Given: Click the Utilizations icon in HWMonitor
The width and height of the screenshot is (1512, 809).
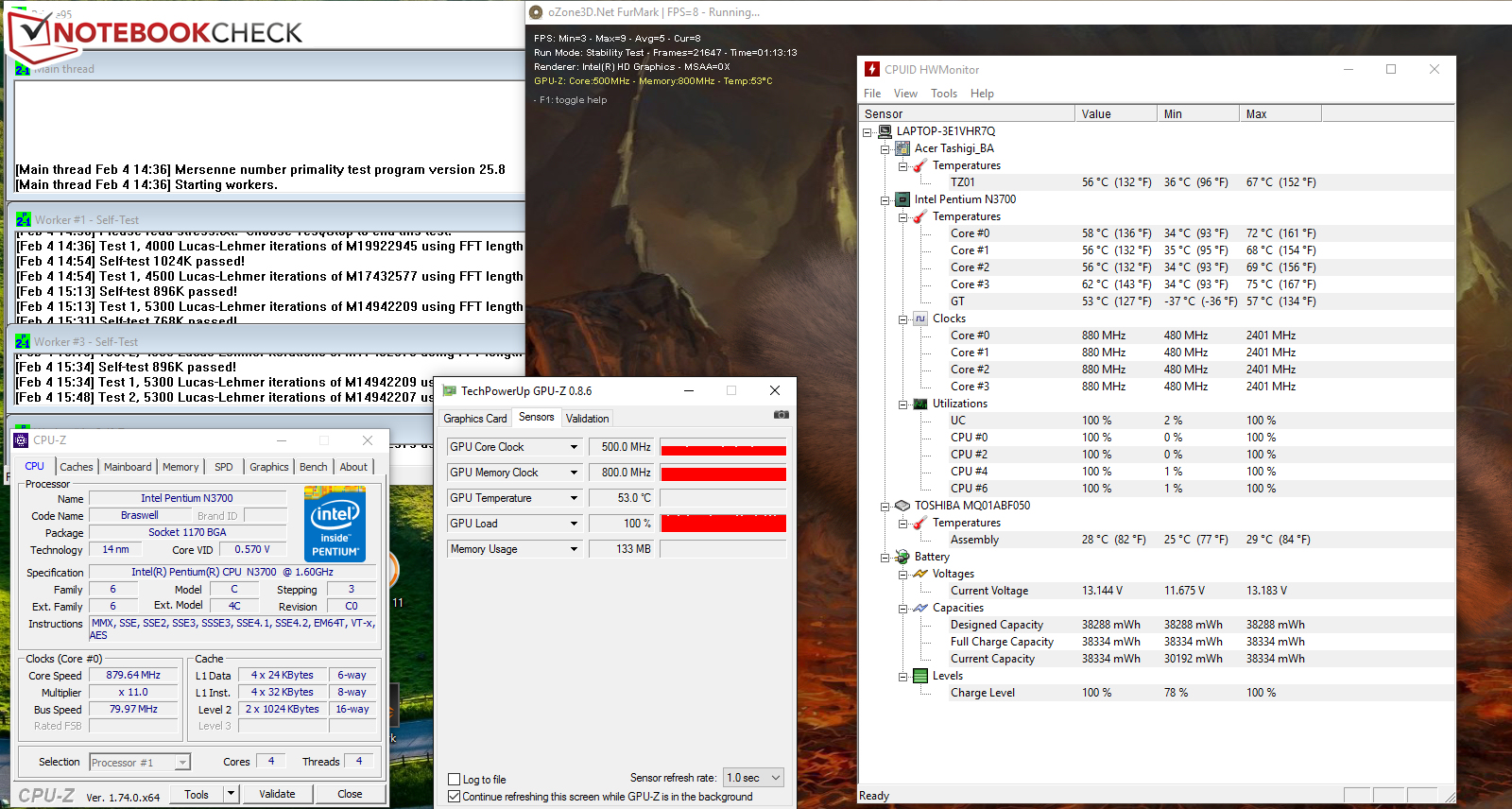Looking at the screenshot, I should pos(920,404).
